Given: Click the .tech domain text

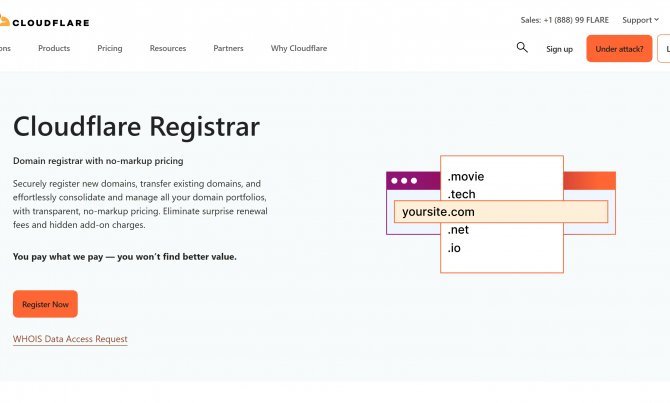Looking at the screenshot, I should click(x=461, y=194).
